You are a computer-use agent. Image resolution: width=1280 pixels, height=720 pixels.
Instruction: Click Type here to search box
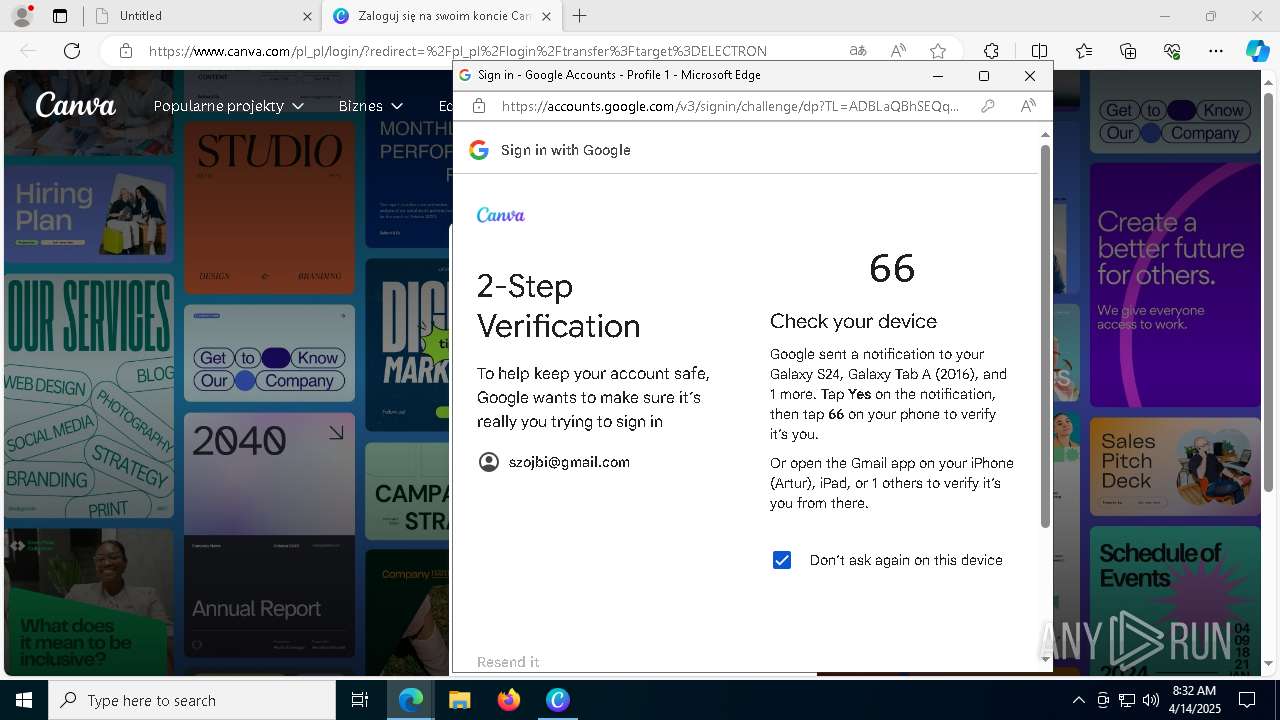point(192,700)
